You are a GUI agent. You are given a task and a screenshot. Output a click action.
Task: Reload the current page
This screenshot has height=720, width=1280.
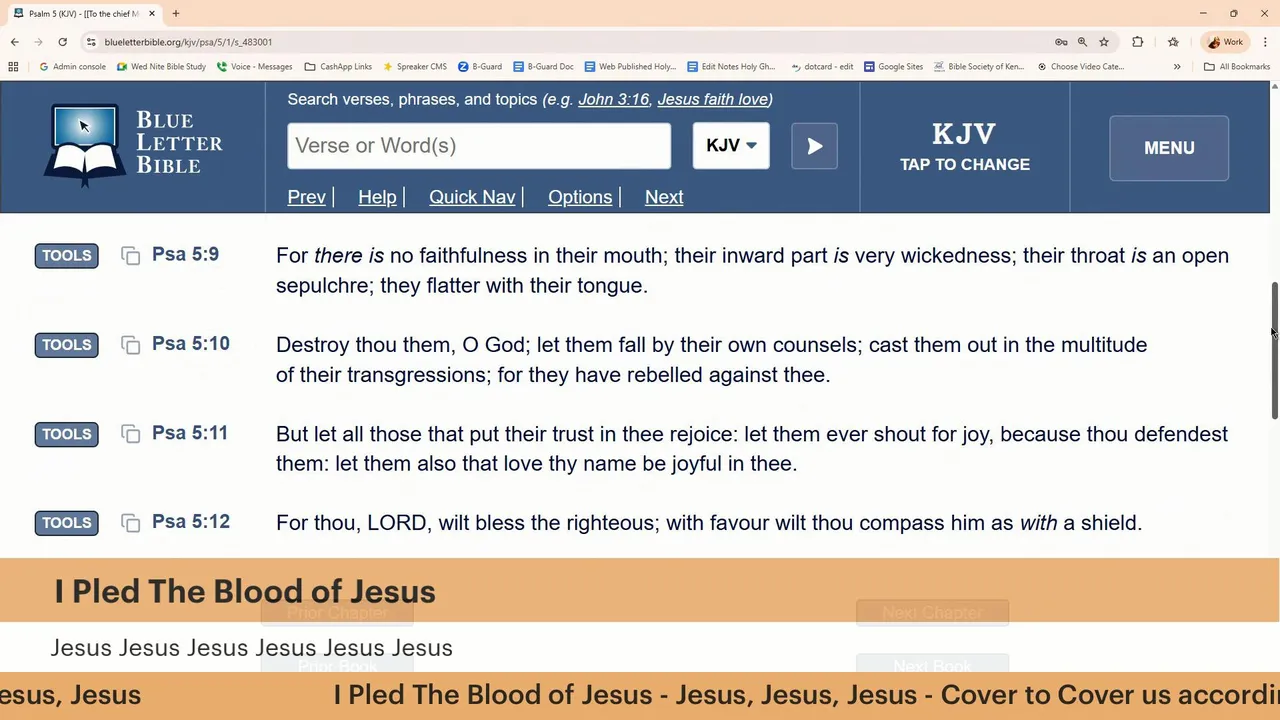click(x=62, y=42)
